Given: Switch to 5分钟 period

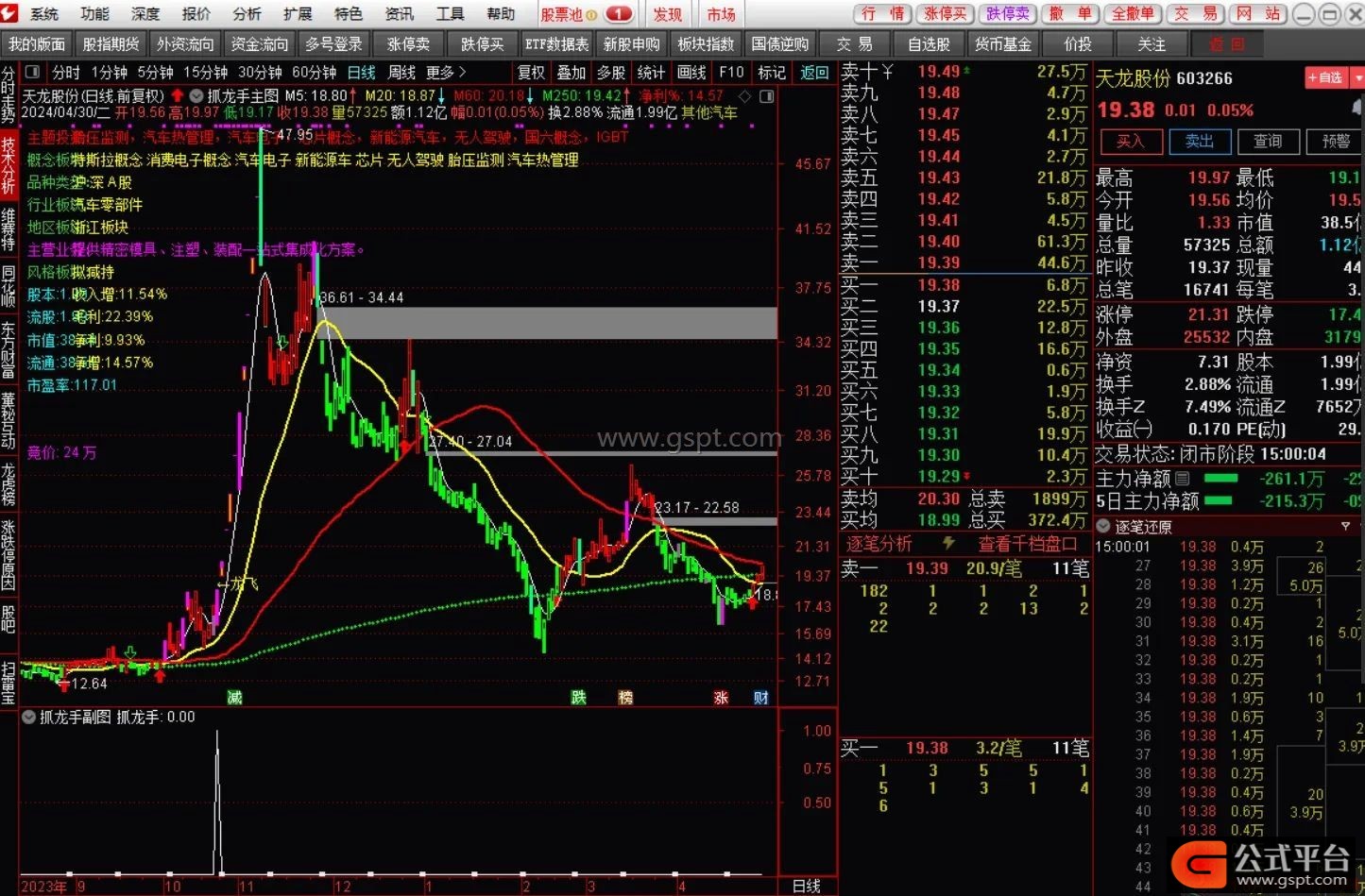Looking at the screenshot, I should pyautogui.click(x=155, y=72).
